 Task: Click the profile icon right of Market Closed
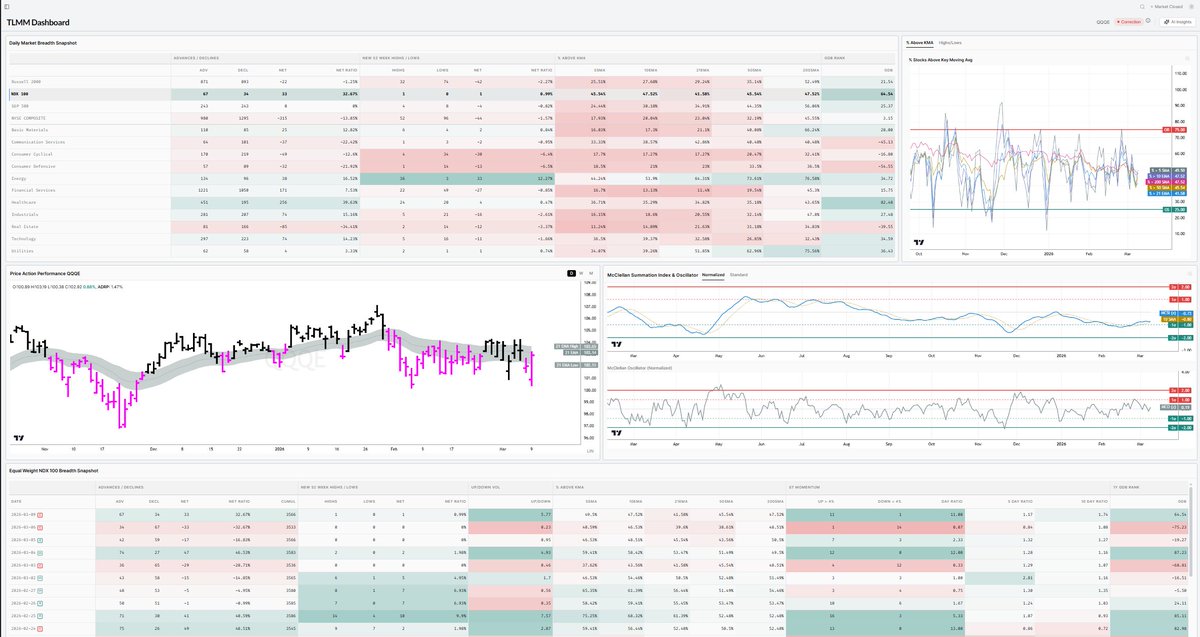point(1191,7)
